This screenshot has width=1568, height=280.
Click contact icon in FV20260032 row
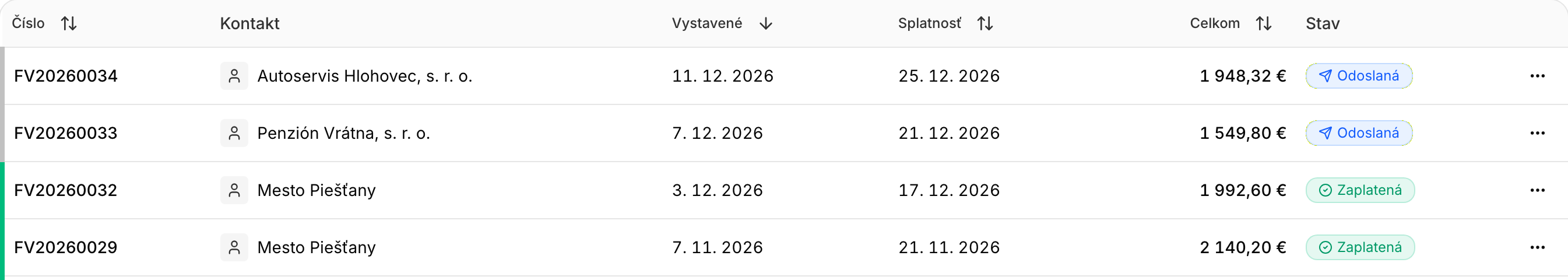pos(234,191)
